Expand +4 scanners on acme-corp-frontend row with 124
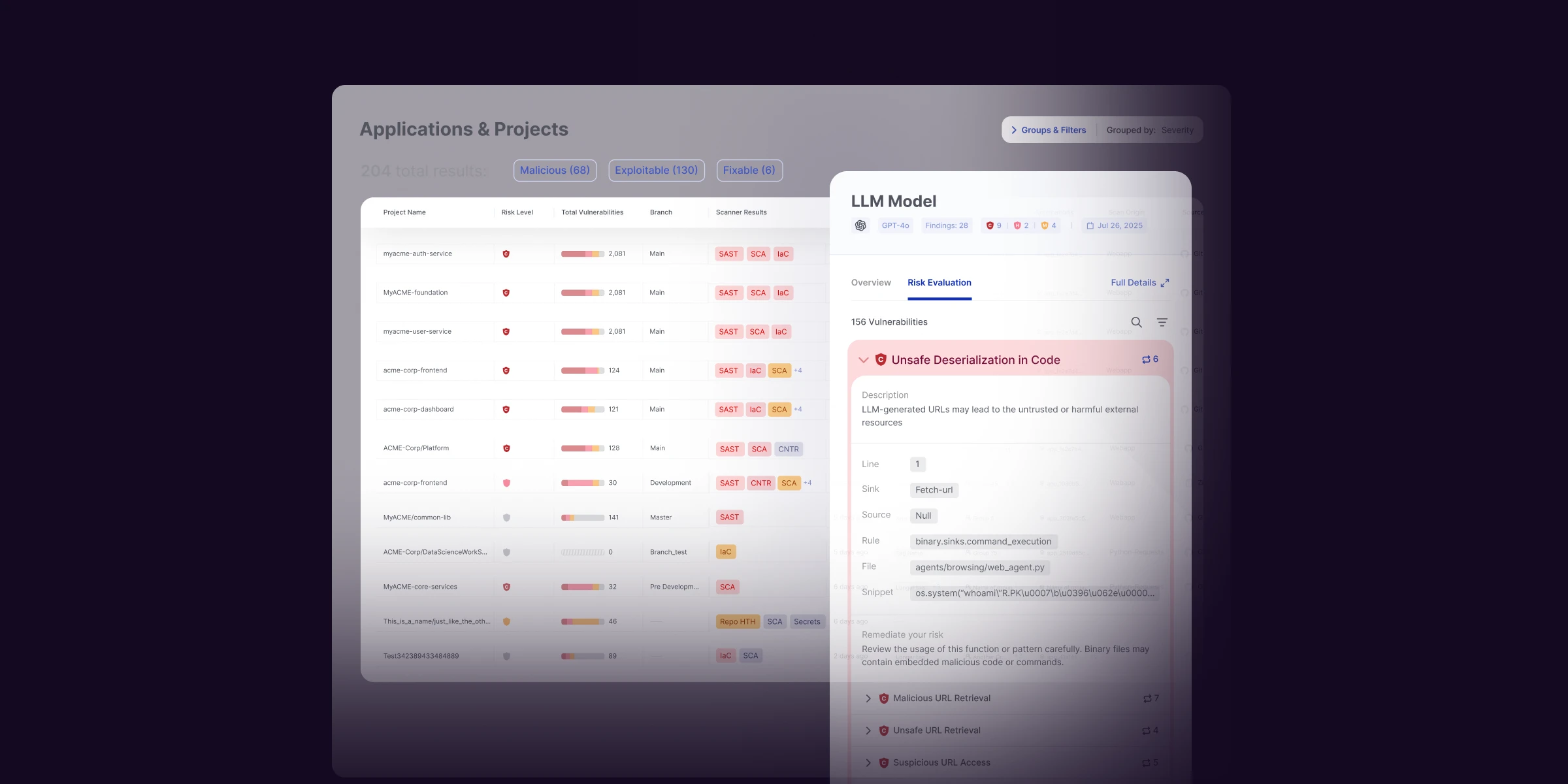Viewport: 1568px width, 784px height. 798,370
